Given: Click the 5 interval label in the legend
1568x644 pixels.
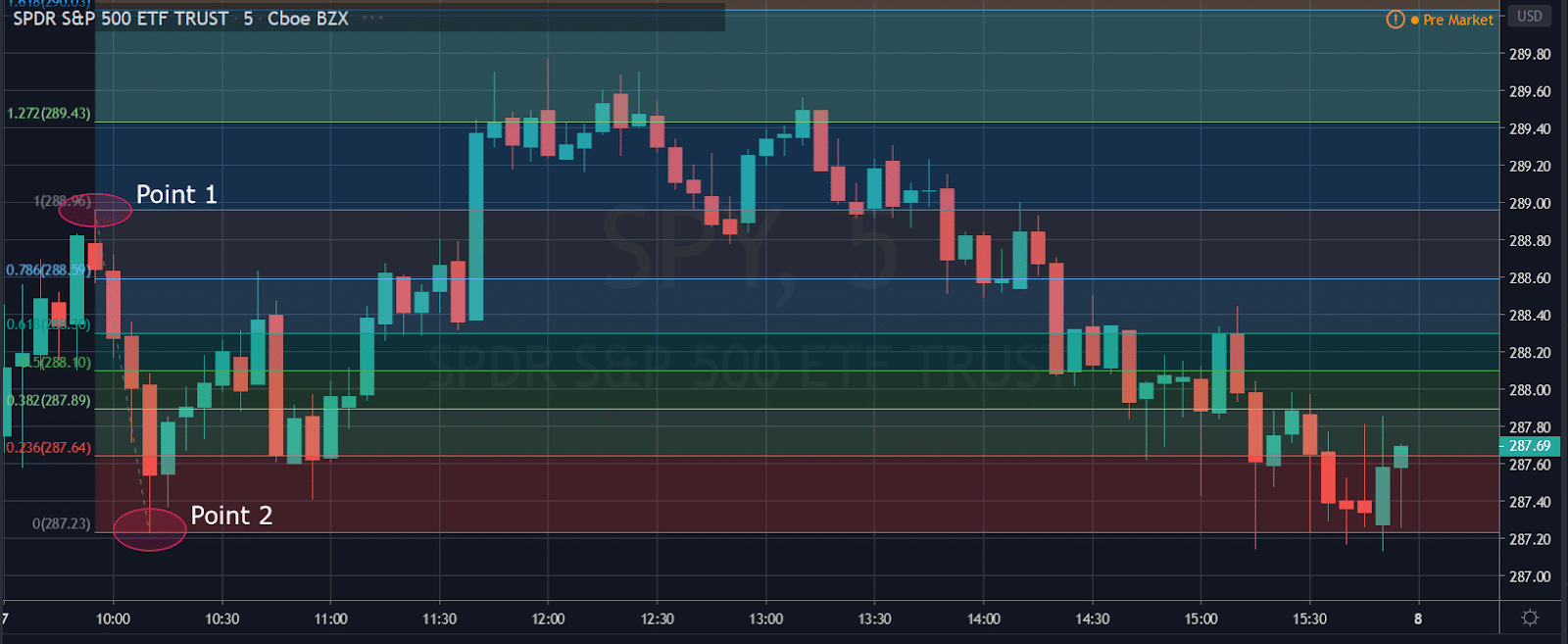Looking at the screenshot, I should [x=249, y=19].
